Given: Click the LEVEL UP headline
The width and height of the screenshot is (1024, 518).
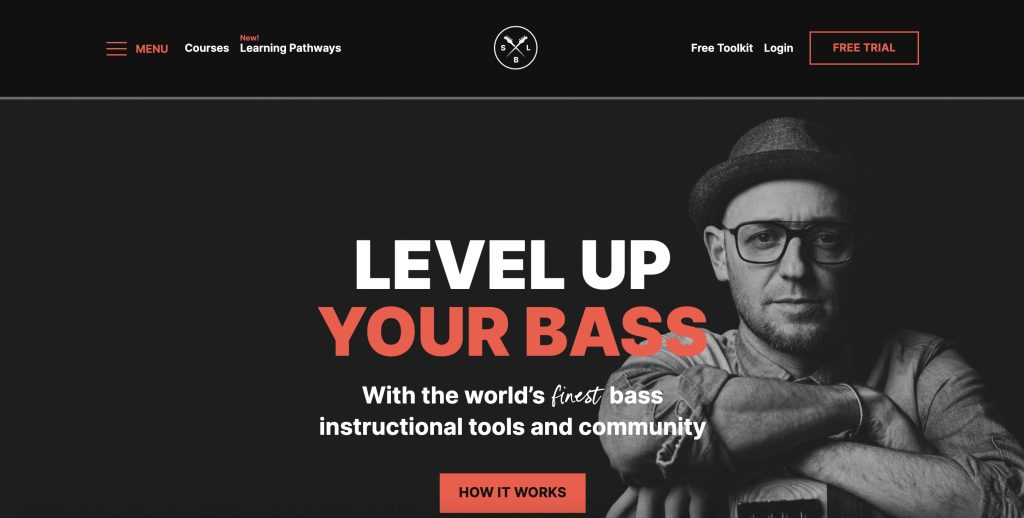Looking at the screenshot, I should click(x=513, y=265).
